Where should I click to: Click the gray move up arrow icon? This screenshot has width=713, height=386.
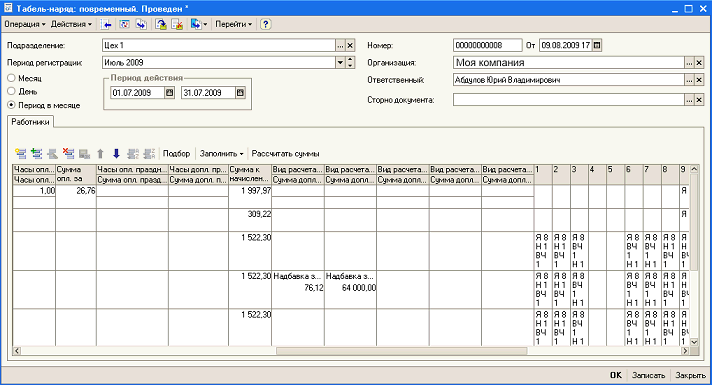(x=100, y=154)
